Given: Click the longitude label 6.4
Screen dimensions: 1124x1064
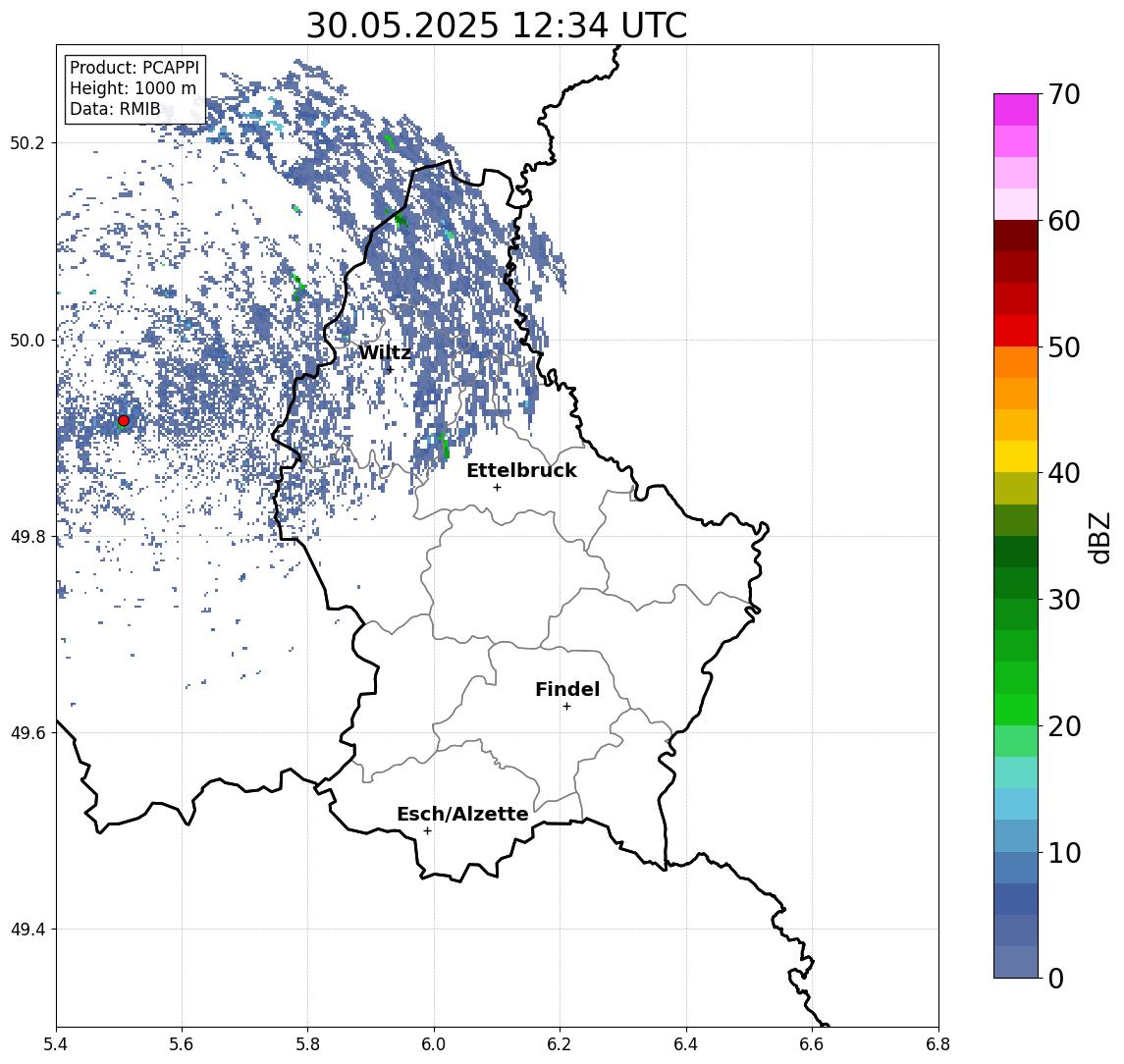Looking at the screenshot, I should click(x=686, y=1044).
